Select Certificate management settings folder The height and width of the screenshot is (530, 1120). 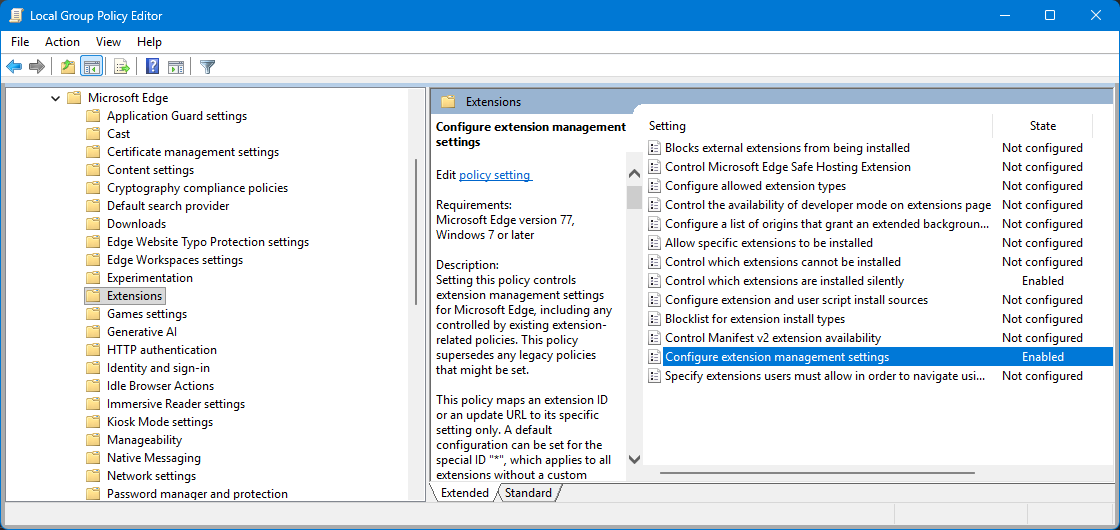pyautogui.click(x=193, y=151)
